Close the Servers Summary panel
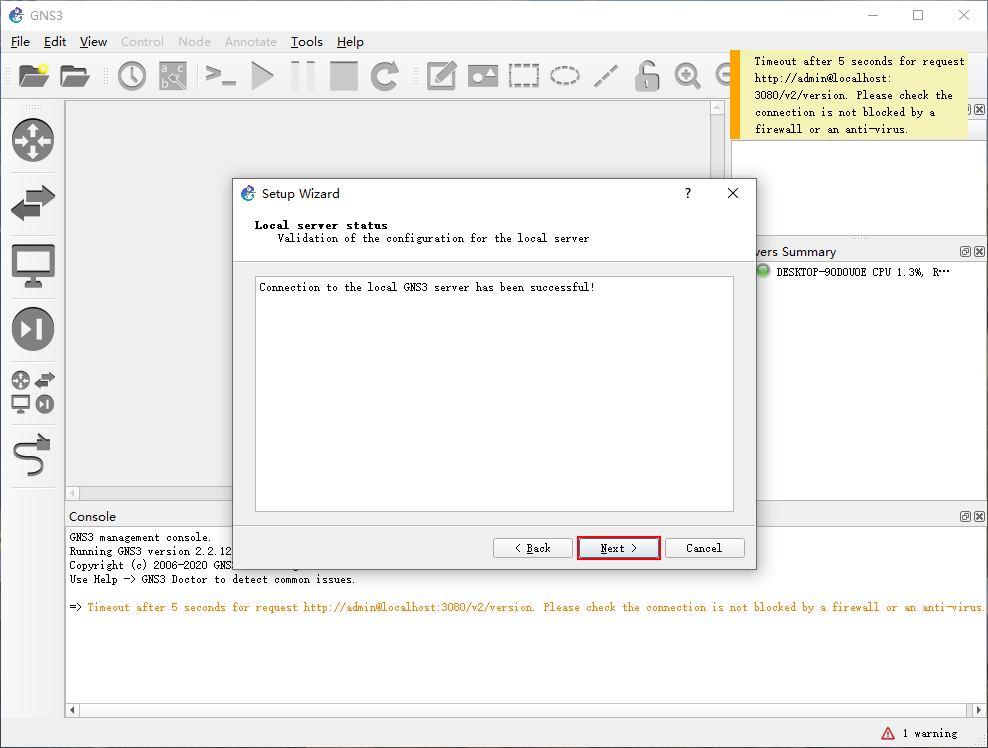Image resolution: width=988 pixels, height=748 pixels. [x=979, y=251]
